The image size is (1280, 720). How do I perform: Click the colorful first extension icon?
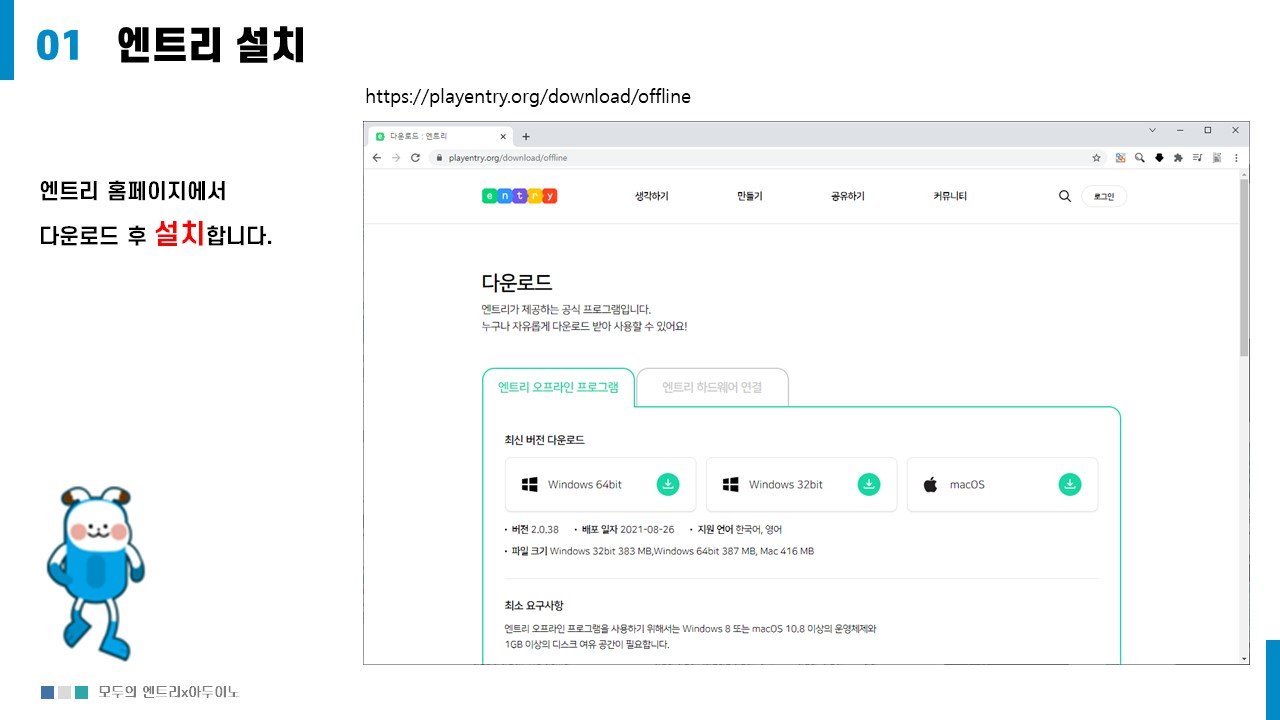(x=1121, y=158)
